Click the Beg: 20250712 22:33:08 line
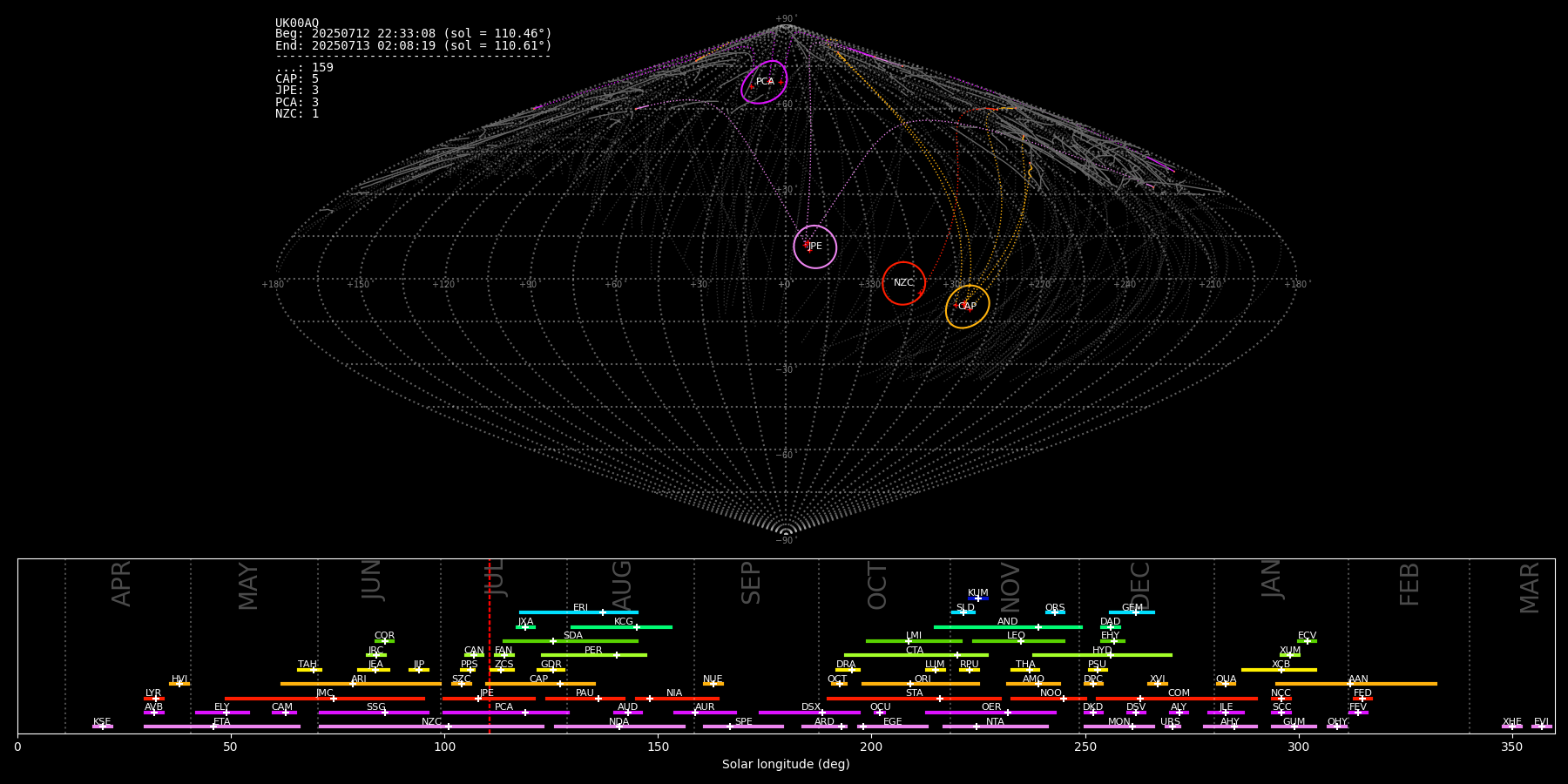The image size is (1568, 784). coord(414,34)
